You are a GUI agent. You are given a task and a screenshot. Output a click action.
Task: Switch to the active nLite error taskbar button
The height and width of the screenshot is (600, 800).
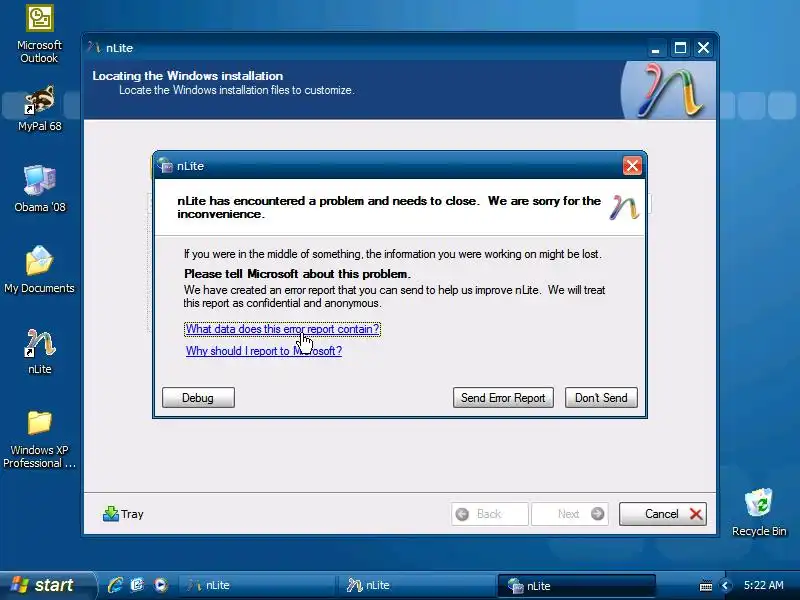[x=577, y=586]
